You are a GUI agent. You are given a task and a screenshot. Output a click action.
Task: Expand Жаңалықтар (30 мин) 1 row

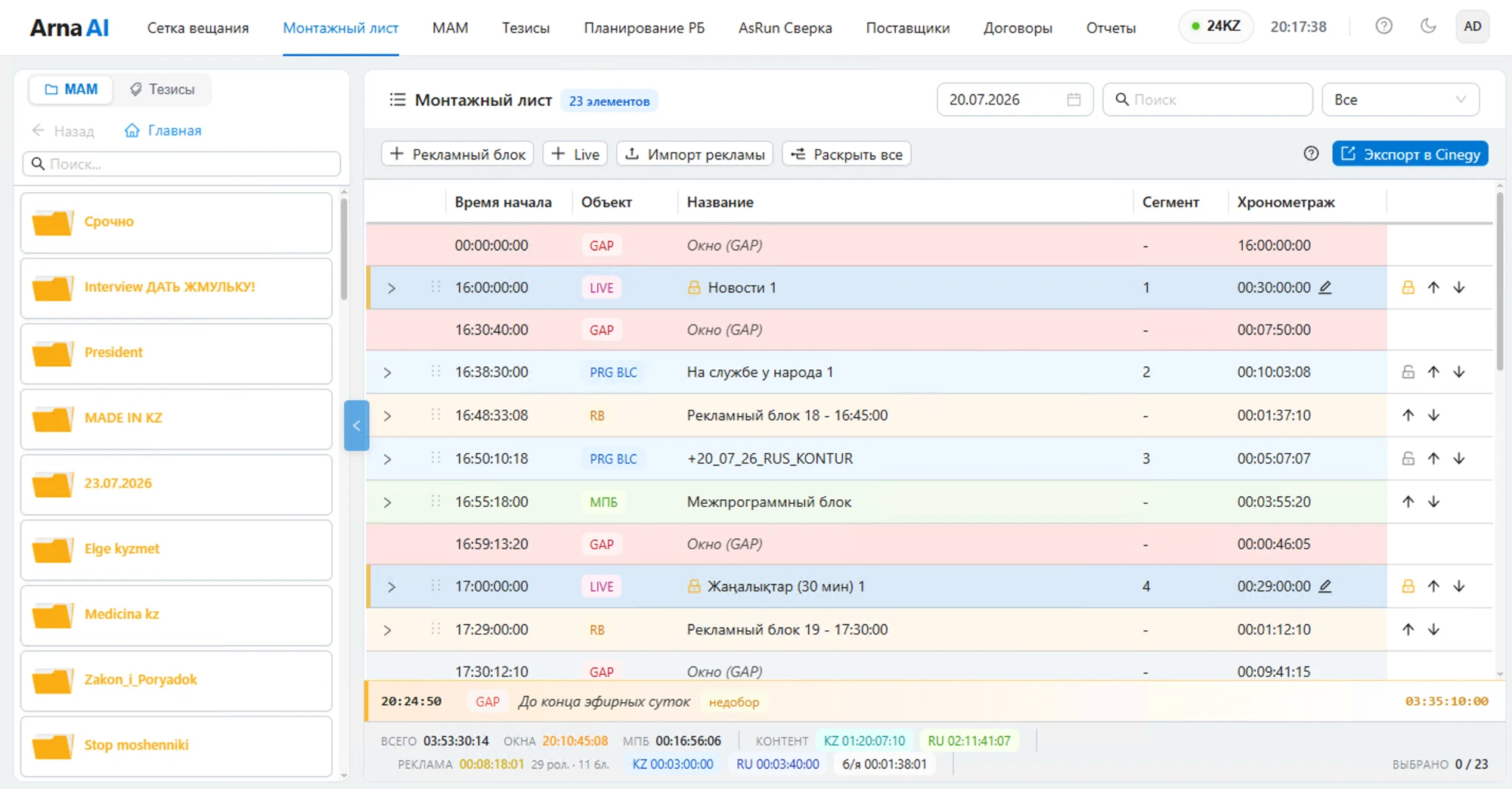tap(392, 587)
